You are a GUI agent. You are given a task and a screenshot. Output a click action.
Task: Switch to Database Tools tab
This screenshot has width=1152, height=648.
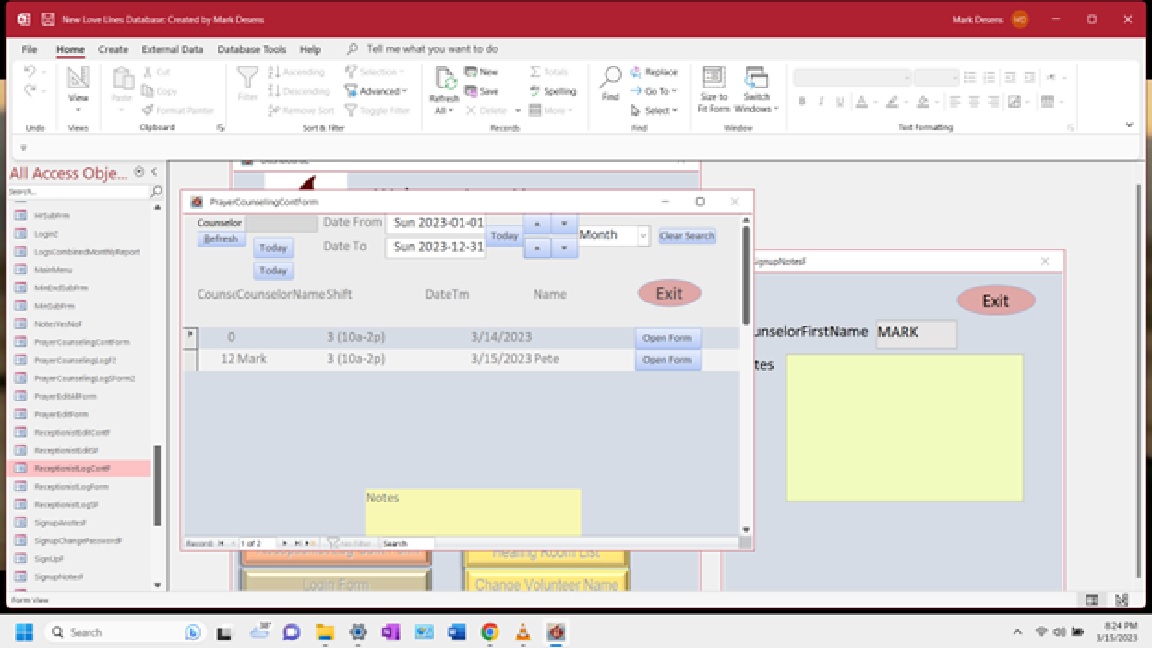coord(251,49)
